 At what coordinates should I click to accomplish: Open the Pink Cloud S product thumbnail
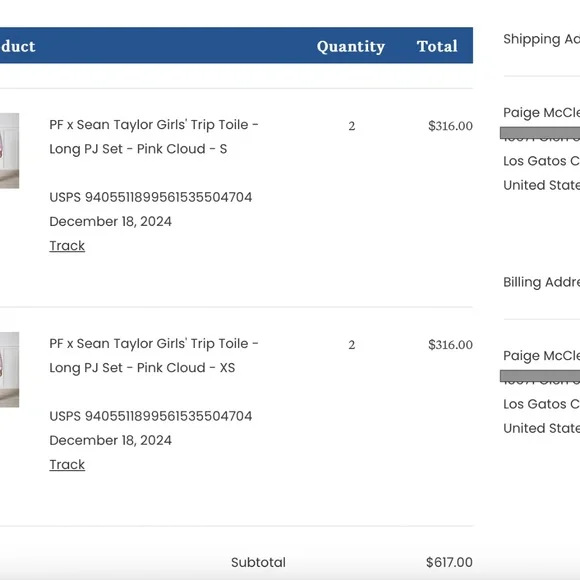[9, 151]
